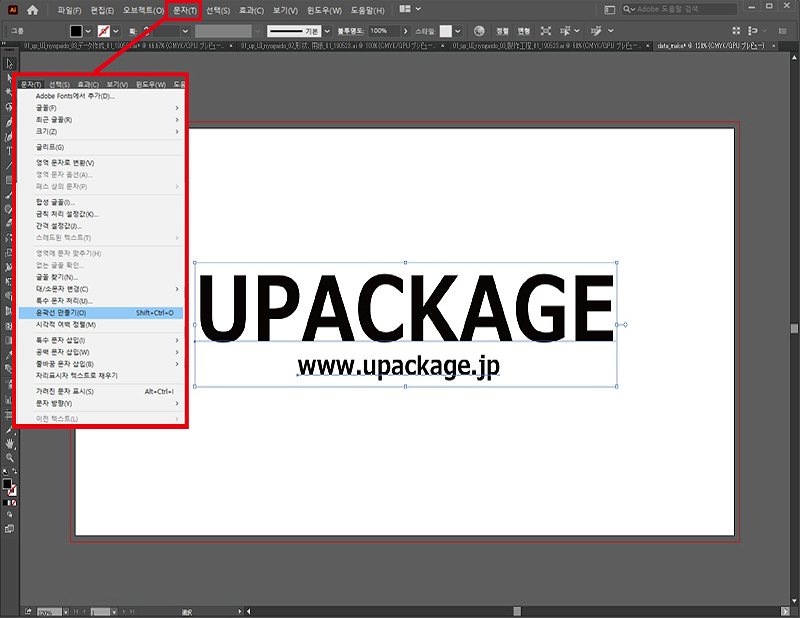The width and height of the screenshot is (800, 618).
Task: Open the control bar panel menu icon
Action: [783, 31]
